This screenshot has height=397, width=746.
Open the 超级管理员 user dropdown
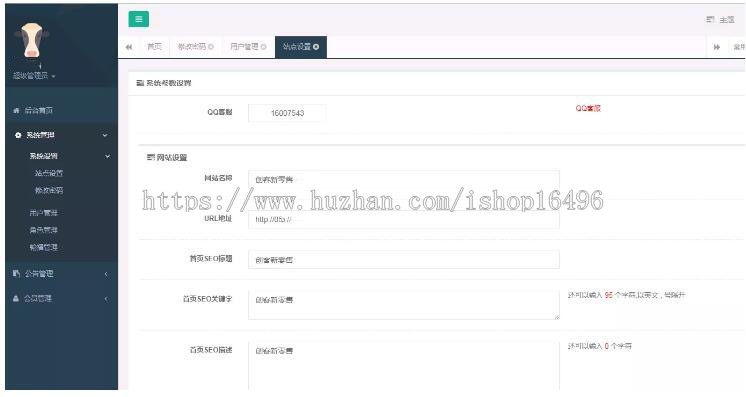(x=34, y=76)
